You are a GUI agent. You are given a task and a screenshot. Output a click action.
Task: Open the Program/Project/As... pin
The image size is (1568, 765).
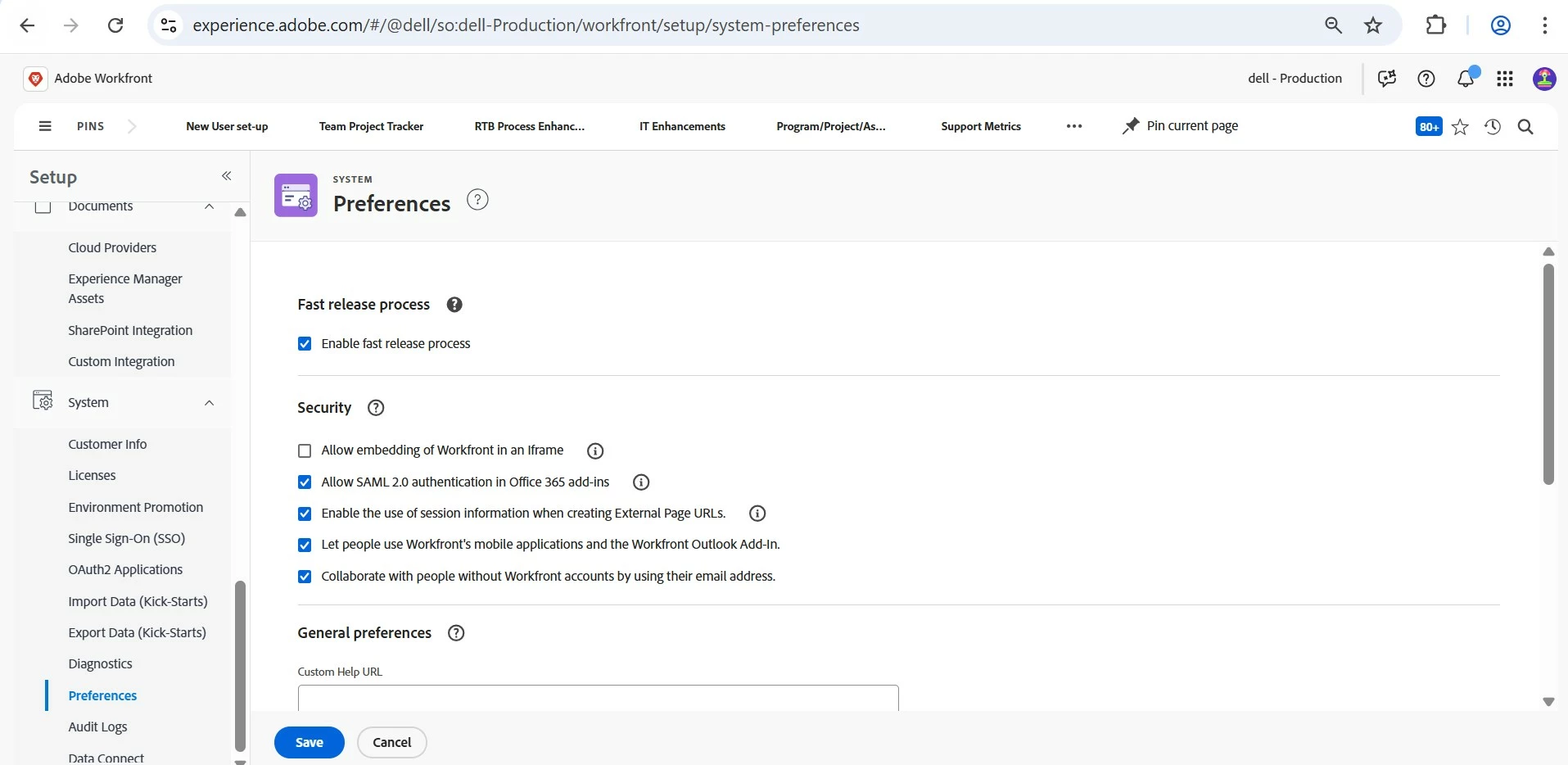(831, 126)
